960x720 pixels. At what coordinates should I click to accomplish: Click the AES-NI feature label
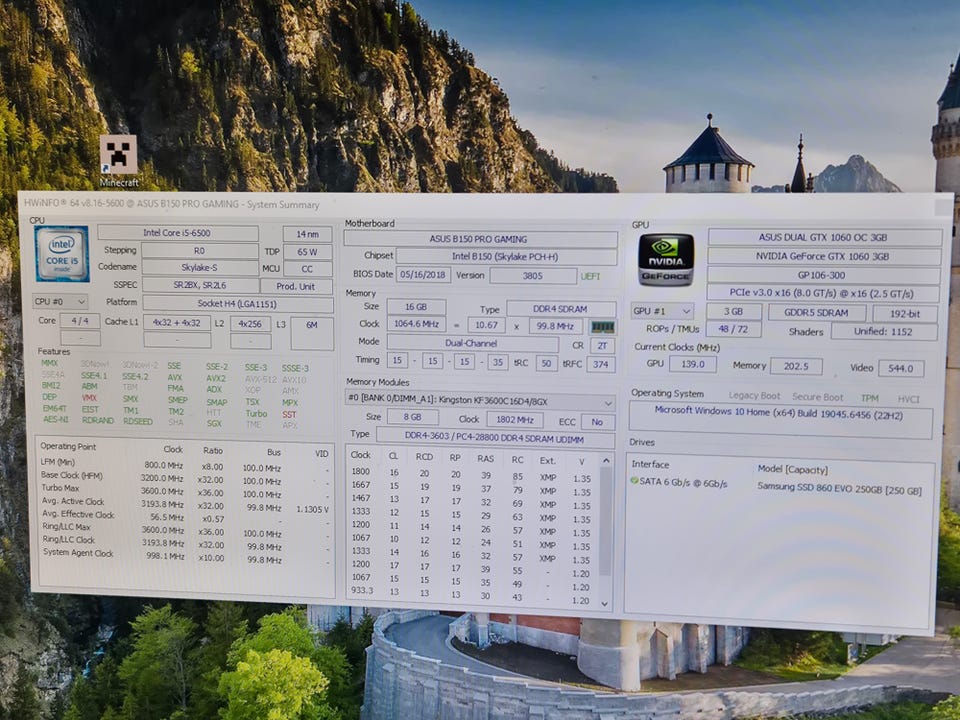56,419
